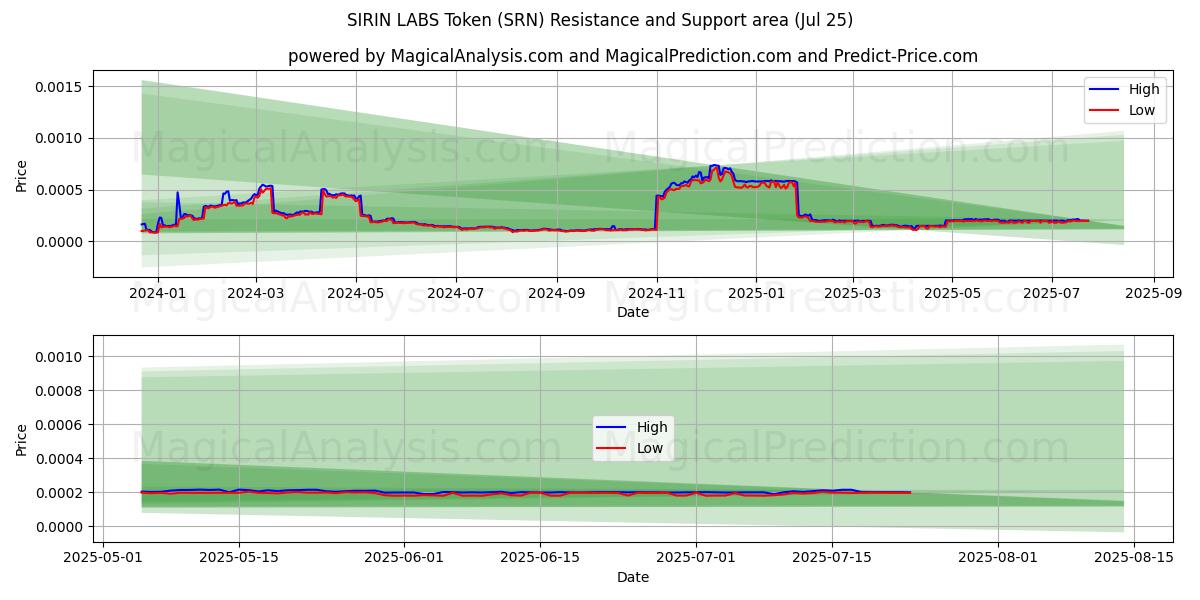
Task: Click the '2025-06-01' x-axis label
Action: click(404, 557)
